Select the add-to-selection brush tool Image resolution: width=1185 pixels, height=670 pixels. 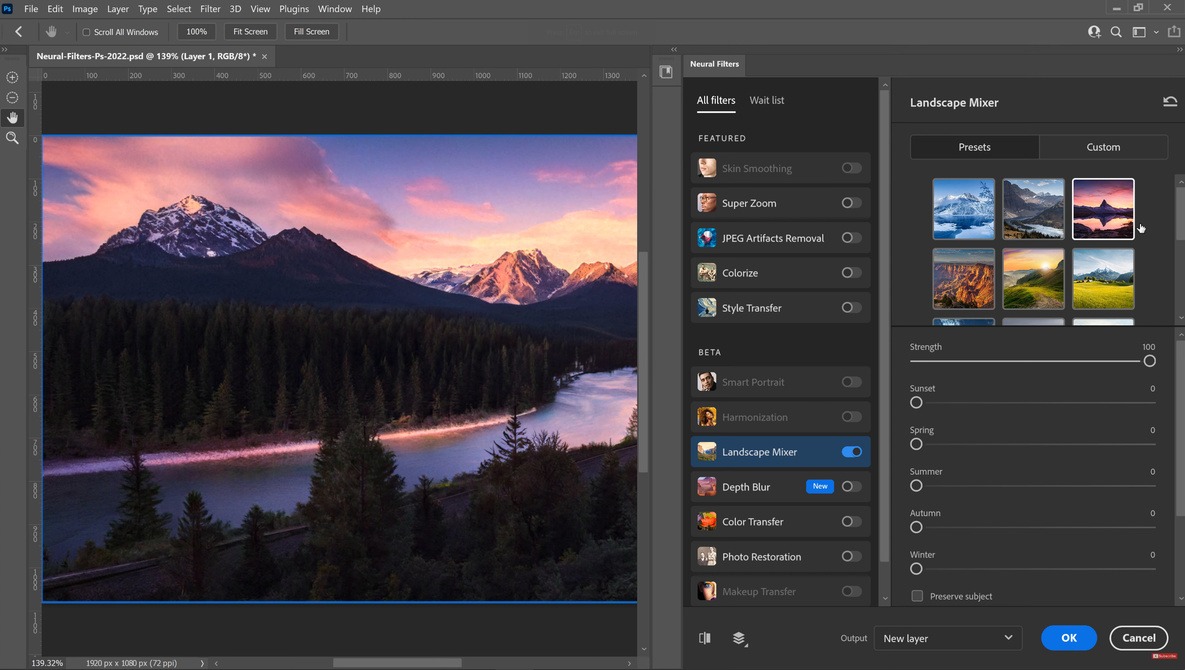coord(11,76)
